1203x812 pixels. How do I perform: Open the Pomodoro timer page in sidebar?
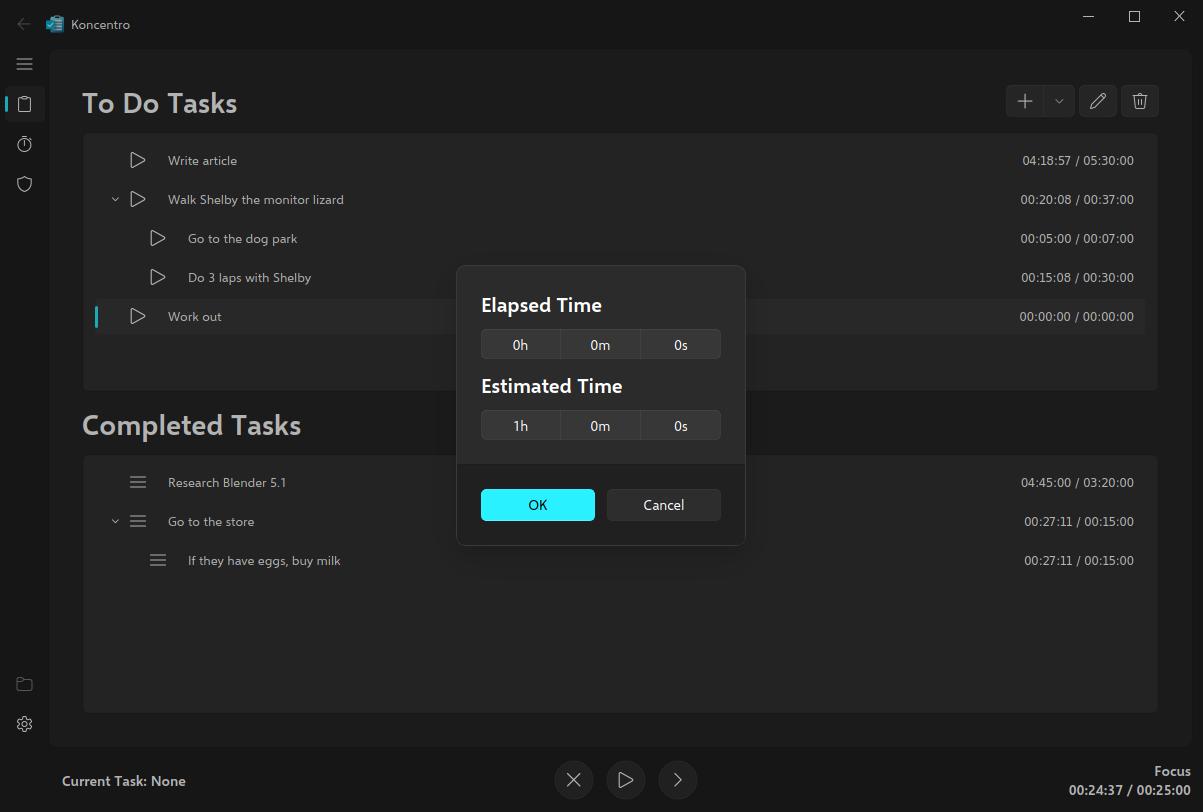click(x=25, y=144)
